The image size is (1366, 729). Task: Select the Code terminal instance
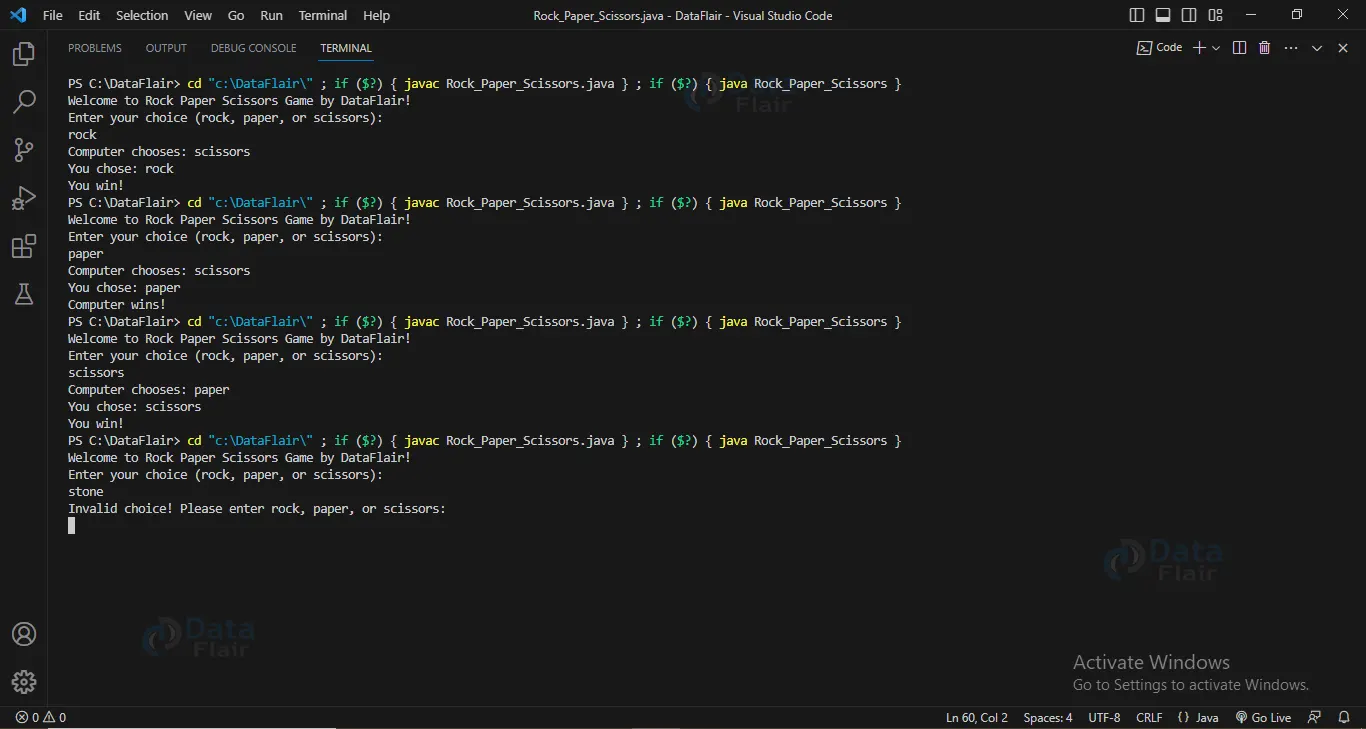(x=1160, y=48)
